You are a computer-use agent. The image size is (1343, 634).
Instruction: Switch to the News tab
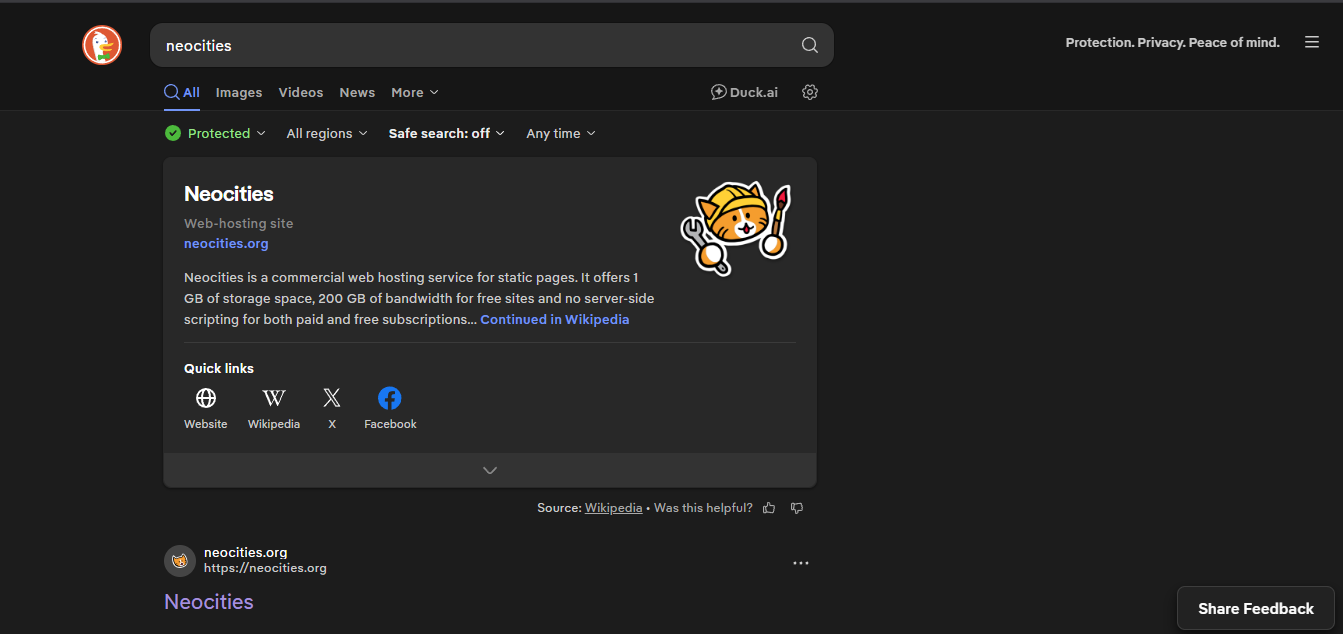[357, 92]
